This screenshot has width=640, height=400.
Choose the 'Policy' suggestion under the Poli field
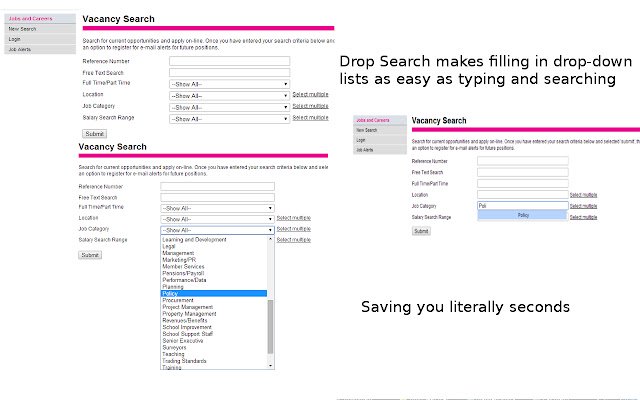(x=522, y=215)
